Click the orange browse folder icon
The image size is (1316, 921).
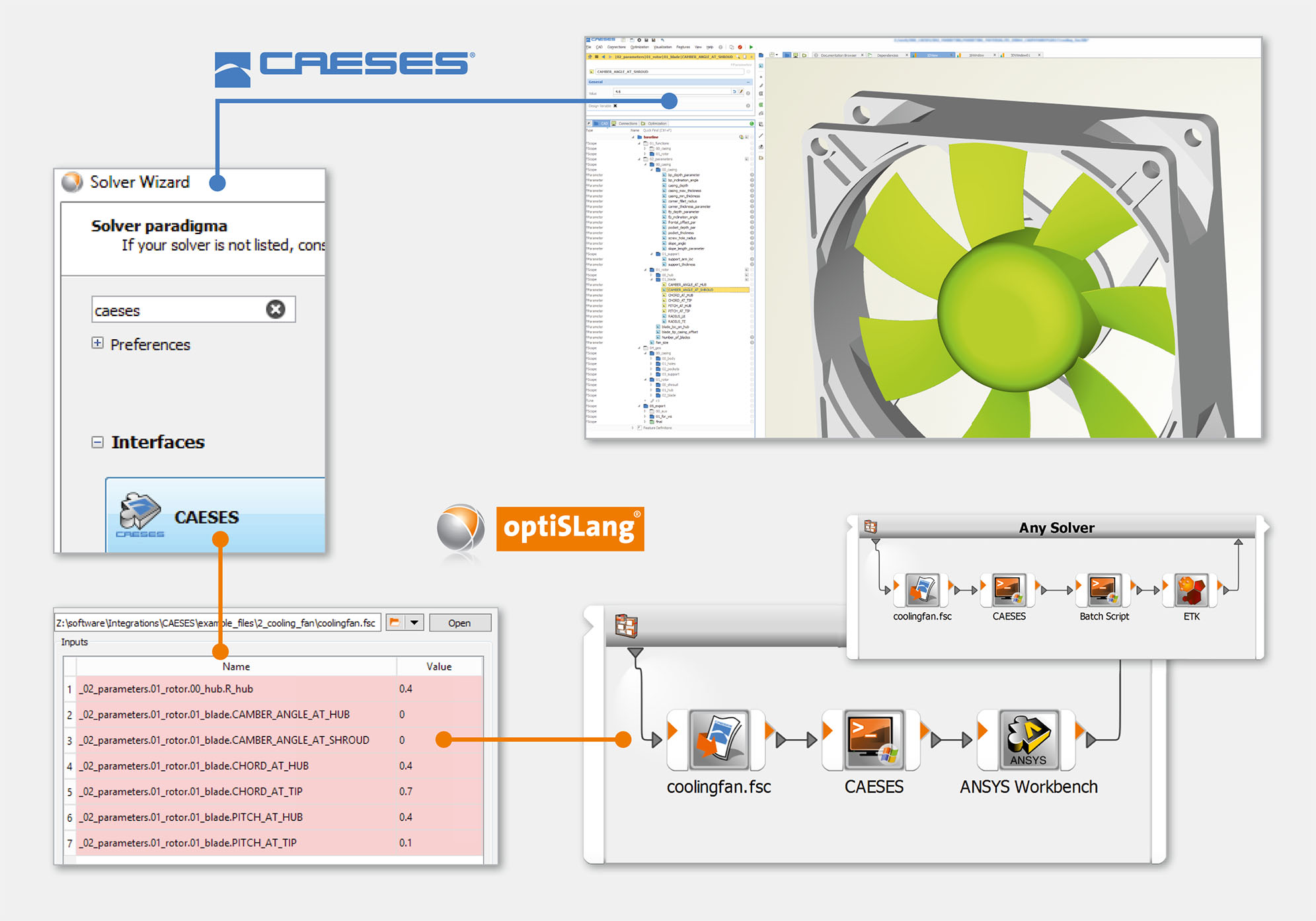tap(395, 622)
